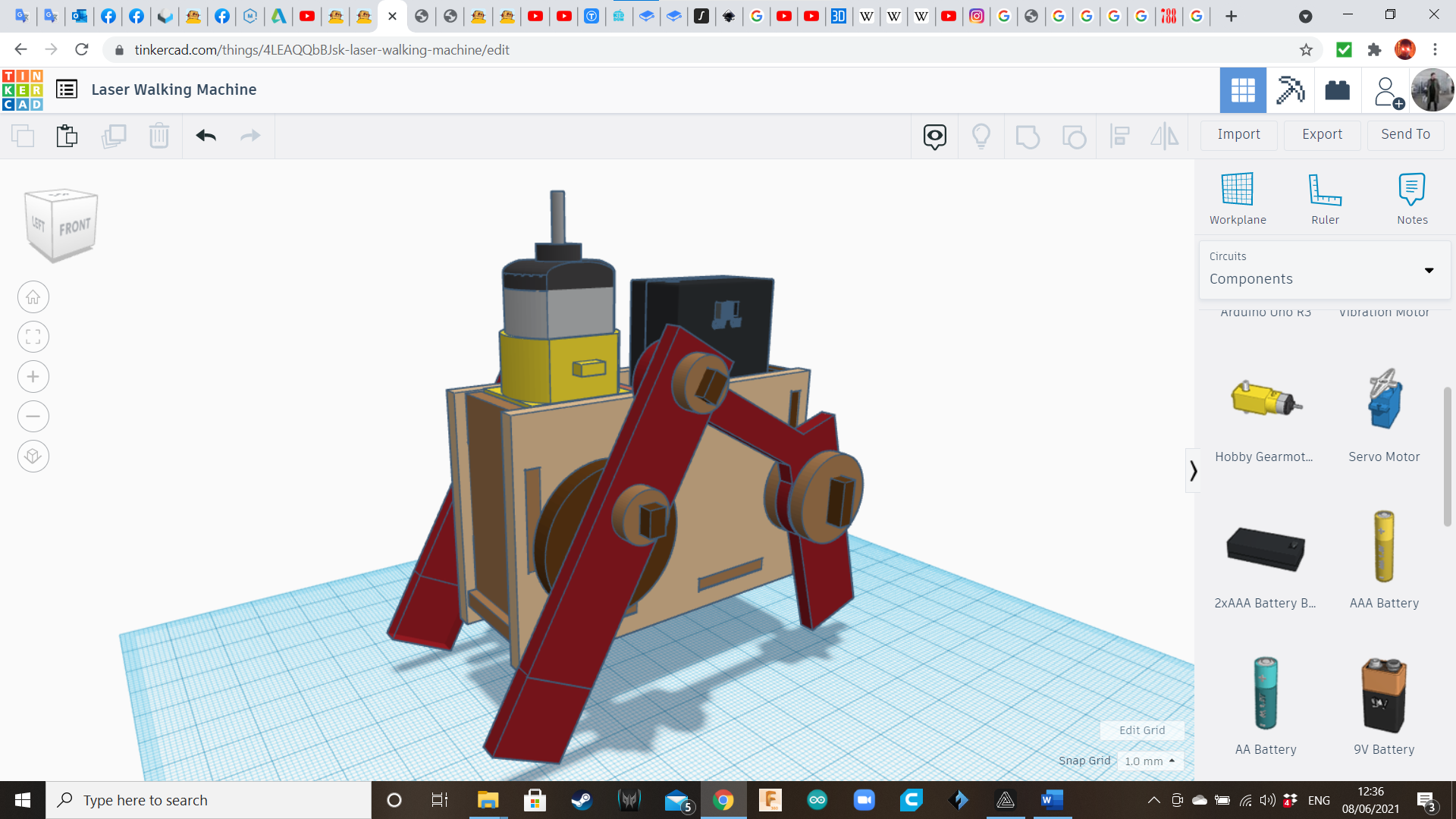
Task: Open the Notes tool
Action: [x=1412, y=197]
